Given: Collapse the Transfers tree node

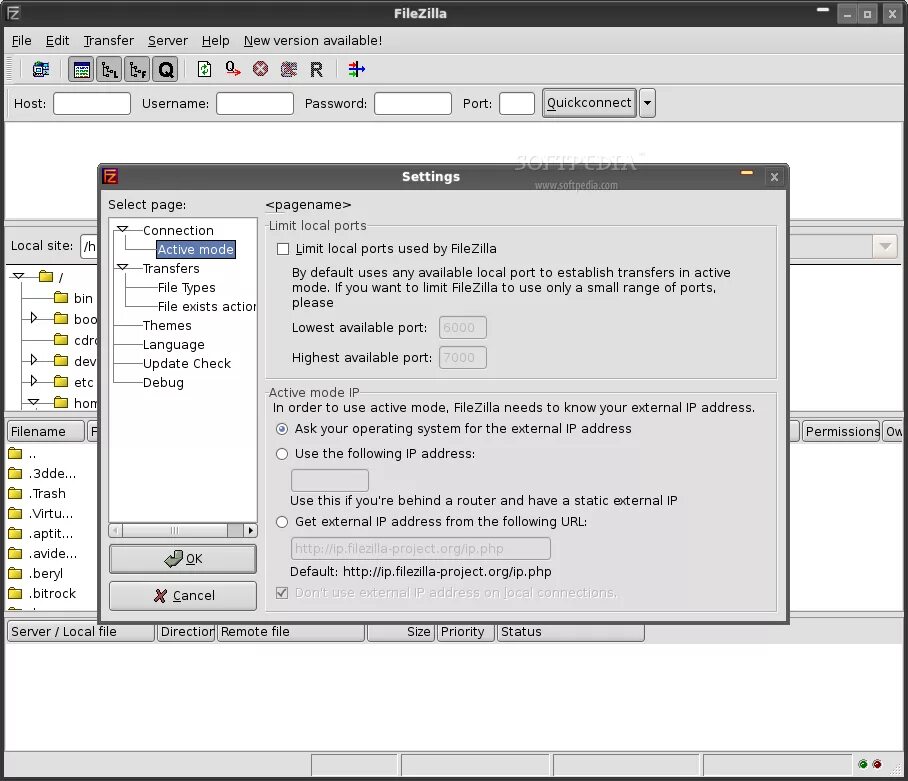Looking at the screenshot, I should coord(122,267).
